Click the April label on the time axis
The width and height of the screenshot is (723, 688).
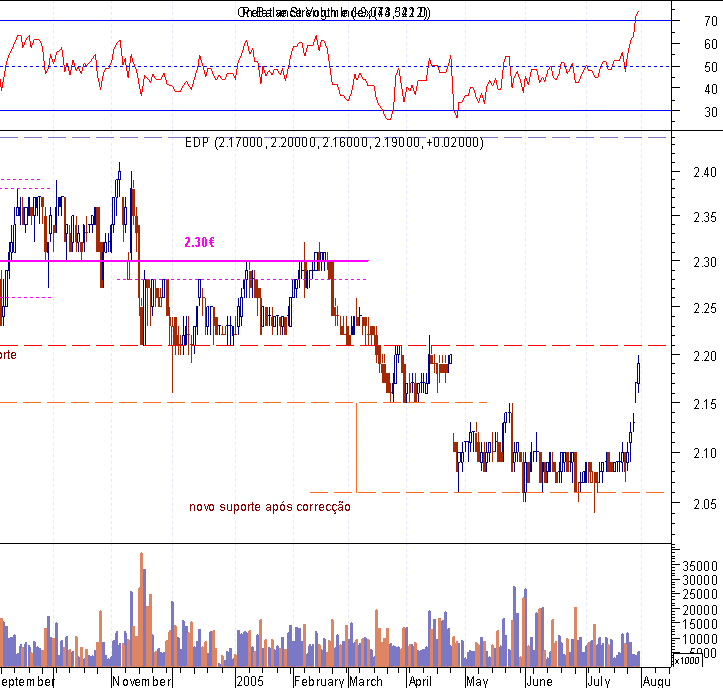[420, 681]
